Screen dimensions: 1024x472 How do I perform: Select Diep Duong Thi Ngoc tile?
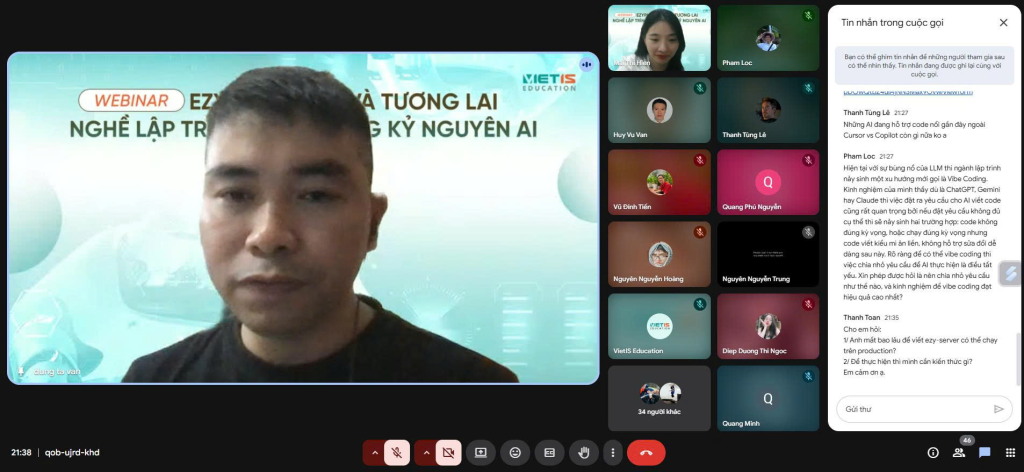point(768,326)
